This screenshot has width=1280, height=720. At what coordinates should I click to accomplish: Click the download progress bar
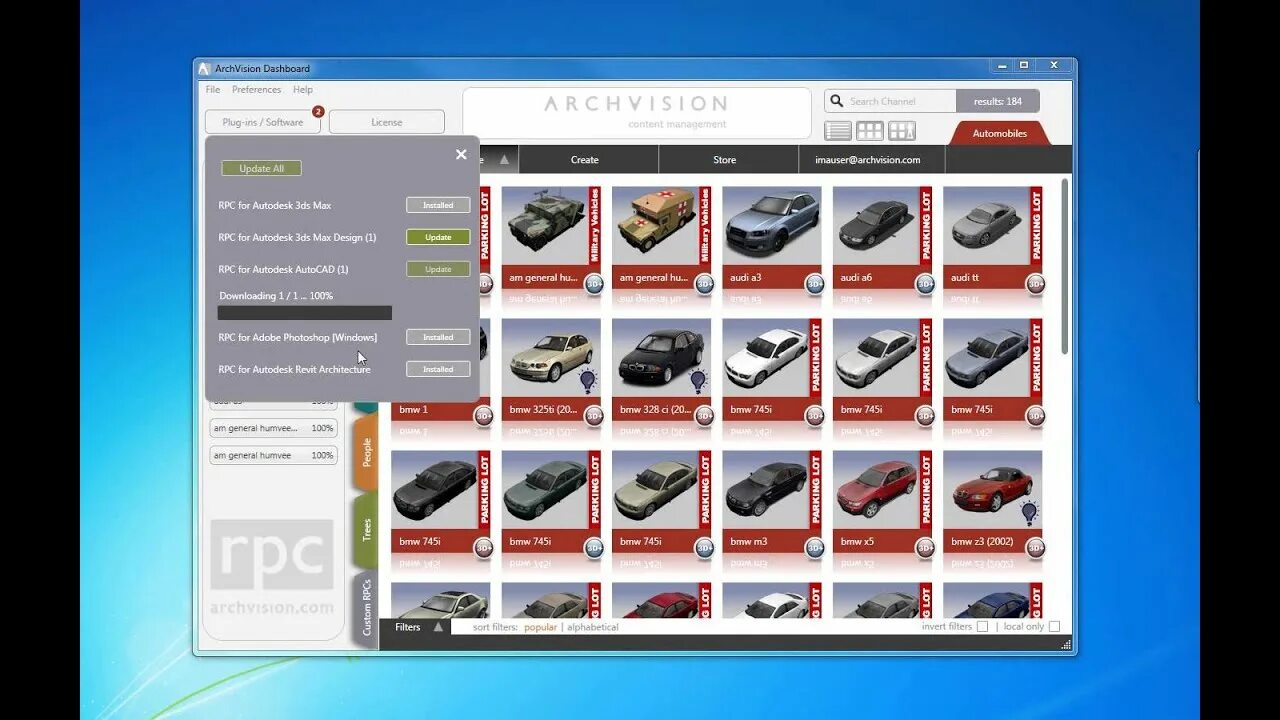(x=305, y=313)
